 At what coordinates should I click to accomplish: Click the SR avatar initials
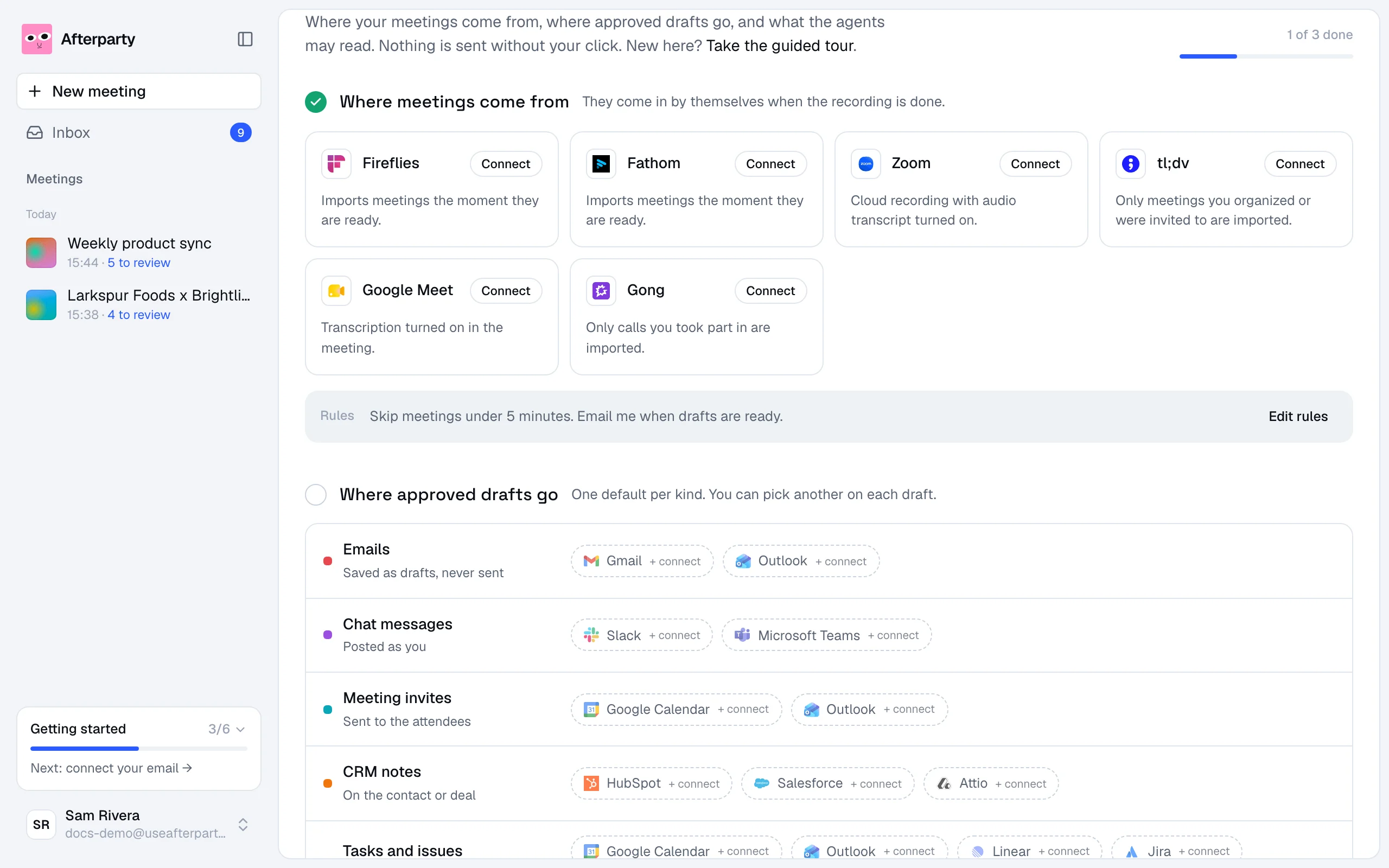click(41, 825)
